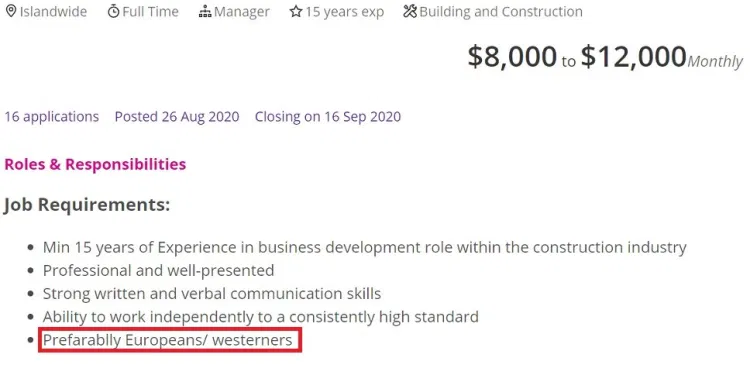Click the Professional and well-presented bullet
Image resolution: width=750 pixels, height=375 pixels.
[x=158, y=270]
